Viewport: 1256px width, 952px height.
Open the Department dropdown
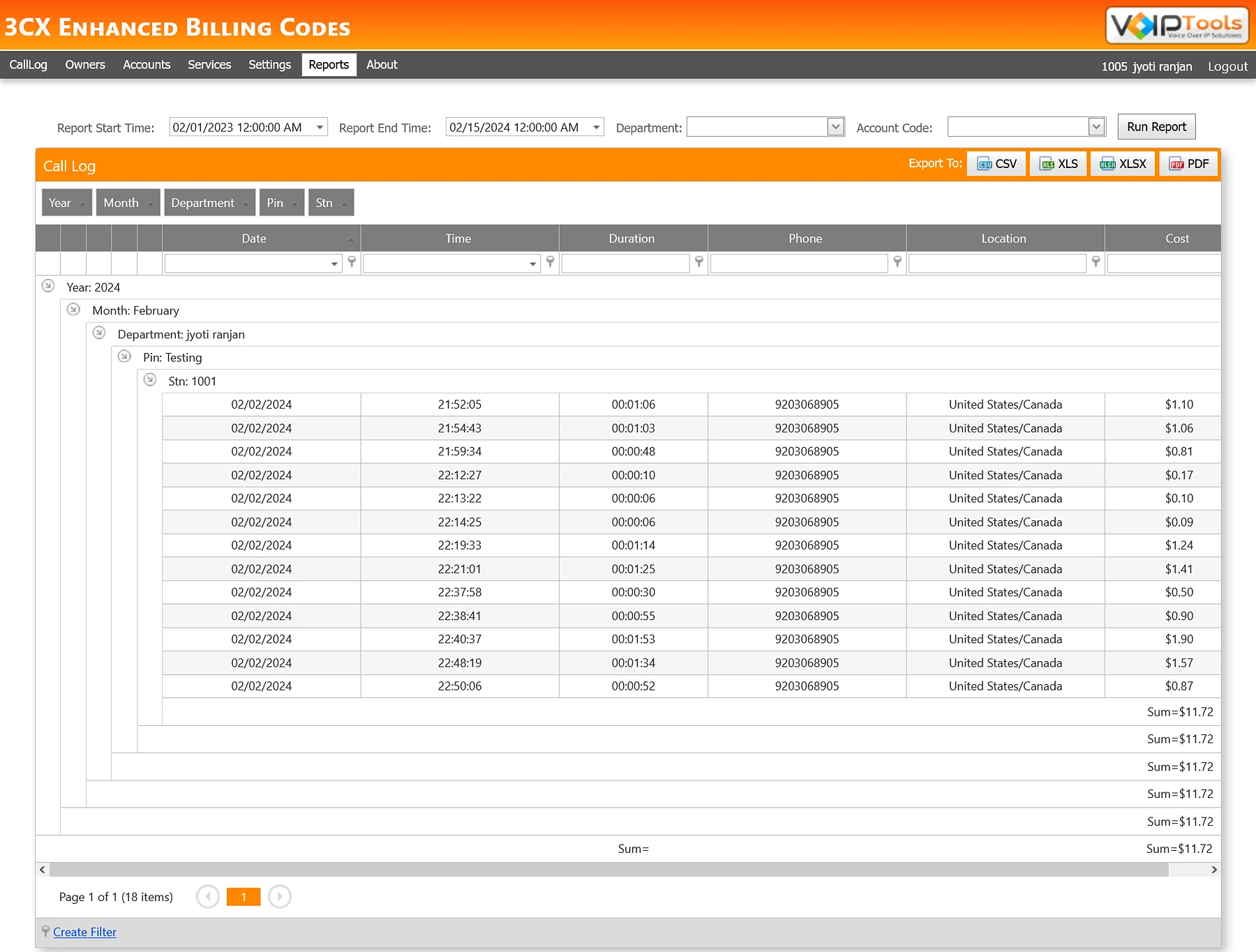(x=835, y=127)
